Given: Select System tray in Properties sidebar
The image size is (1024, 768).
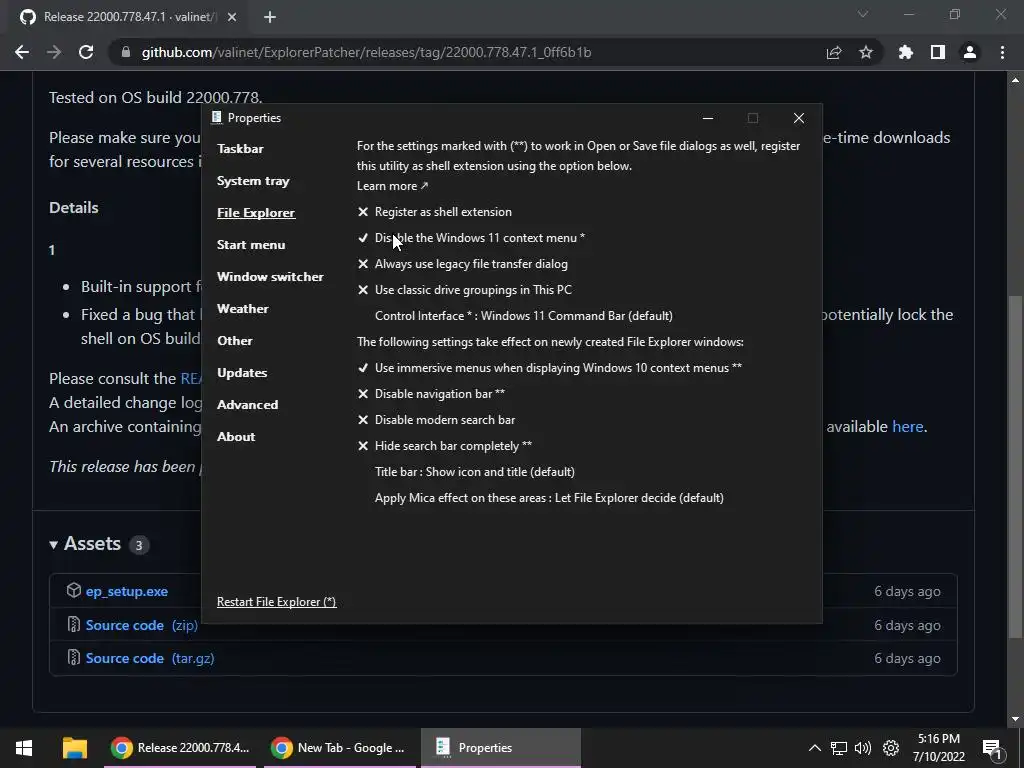Looking at the screenshot, I should tap(253, 181).
